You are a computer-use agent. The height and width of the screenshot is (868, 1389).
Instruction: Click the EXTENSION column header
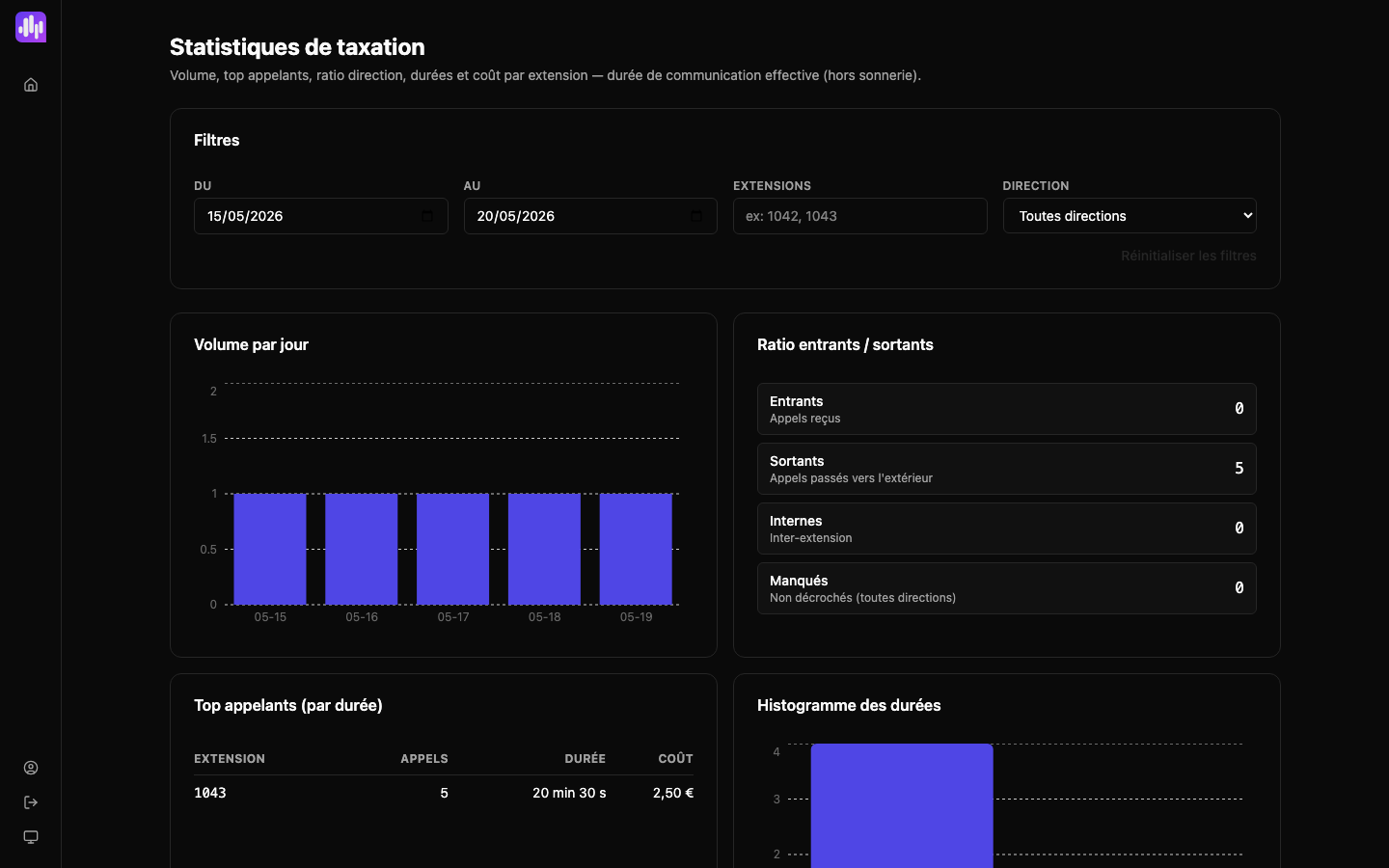point(230,759)
